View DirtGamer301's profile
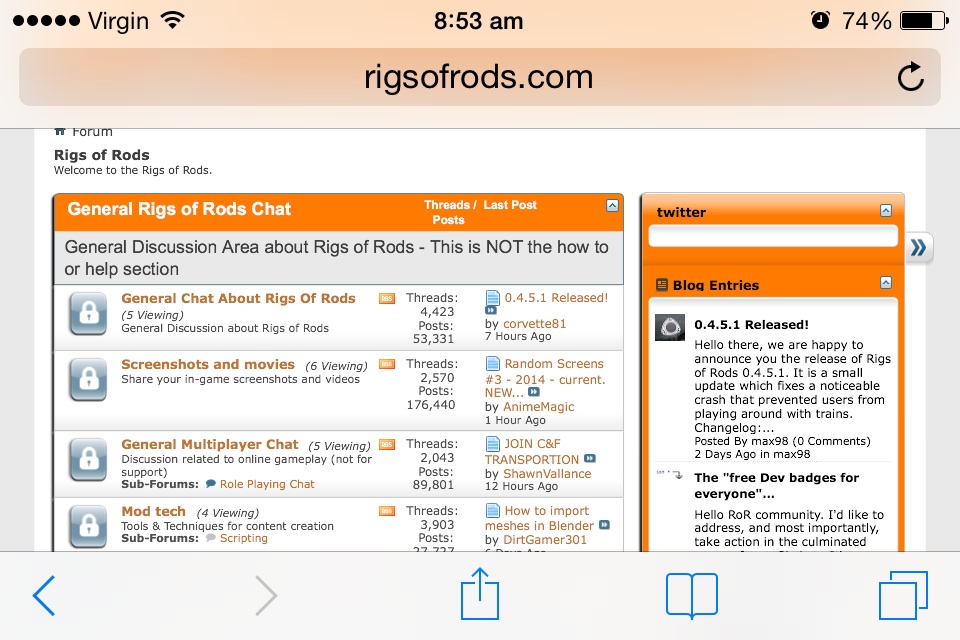 (x=545, y=540)
